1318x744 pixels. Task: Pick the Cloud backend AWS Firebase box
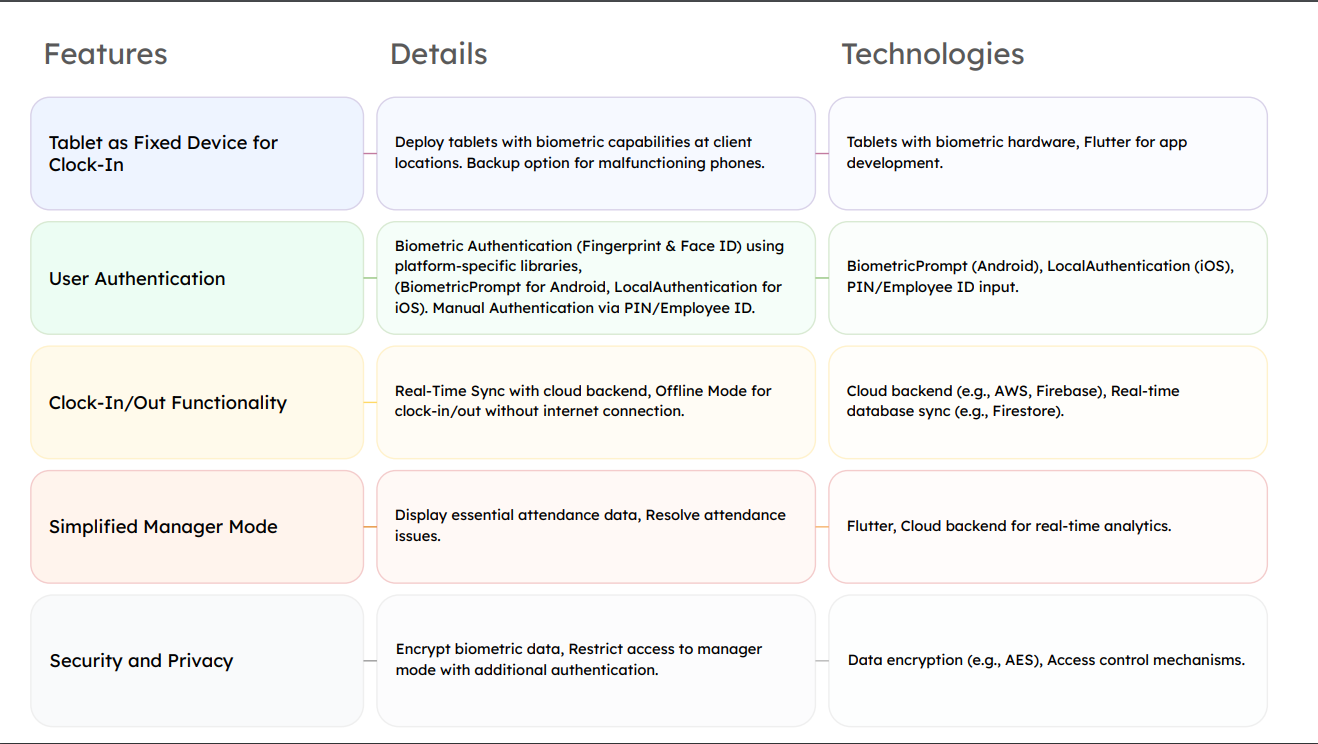pos(1047,401)
